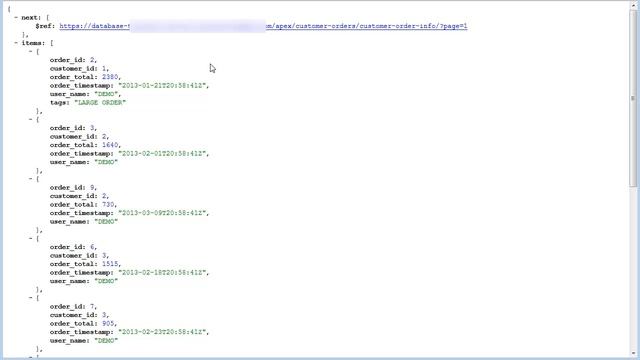
Task: Select timestamp "2013-02-01T20:58:41Z"
Action: (x=162, y=154)
